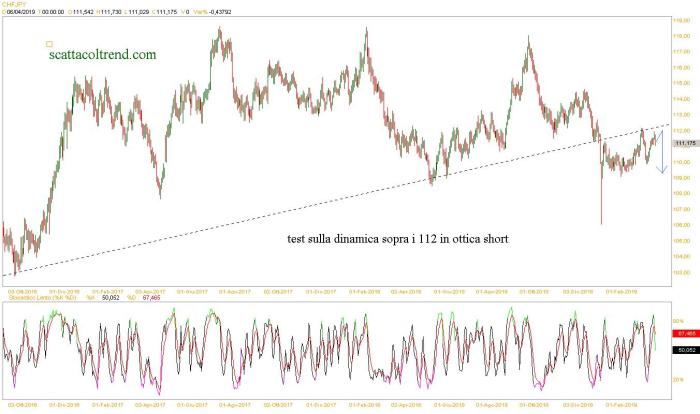This screenshot has width=700, height=414.
Task: Click the high price 111,730 in header
Action: coord(111,12)
